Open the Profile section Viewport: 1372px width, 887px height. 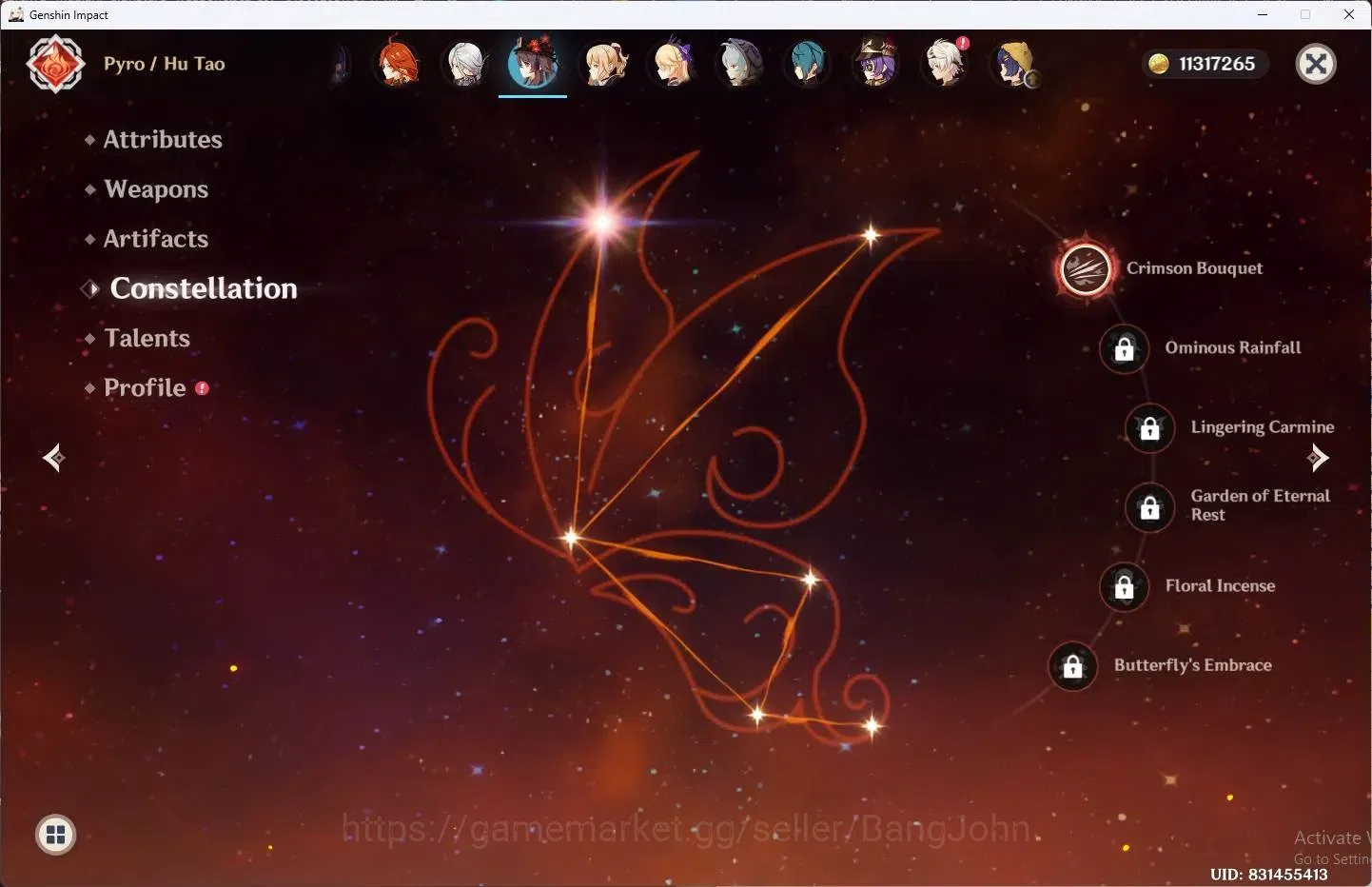(145, 387)
